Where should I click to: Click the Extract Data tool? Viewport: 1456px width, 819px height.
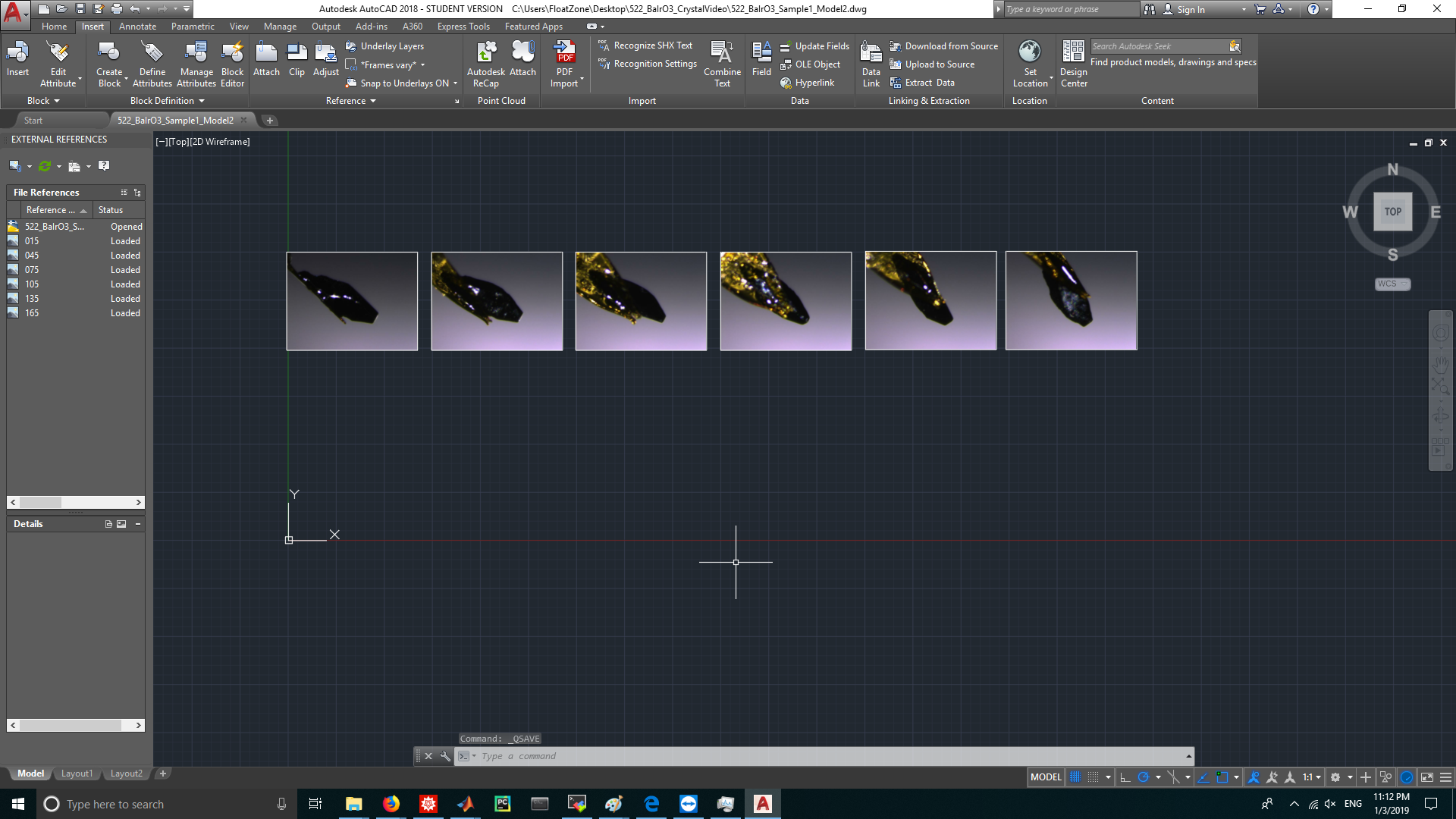[922, 83]
